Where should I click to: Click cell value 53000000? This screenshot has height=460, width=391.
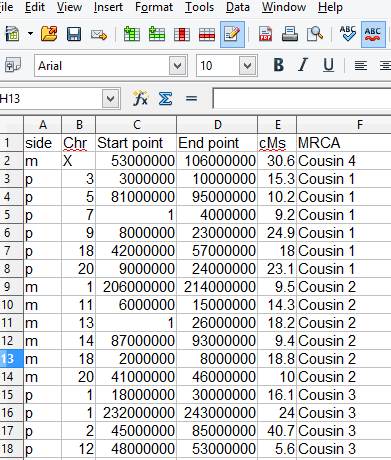tap(136, 161)
